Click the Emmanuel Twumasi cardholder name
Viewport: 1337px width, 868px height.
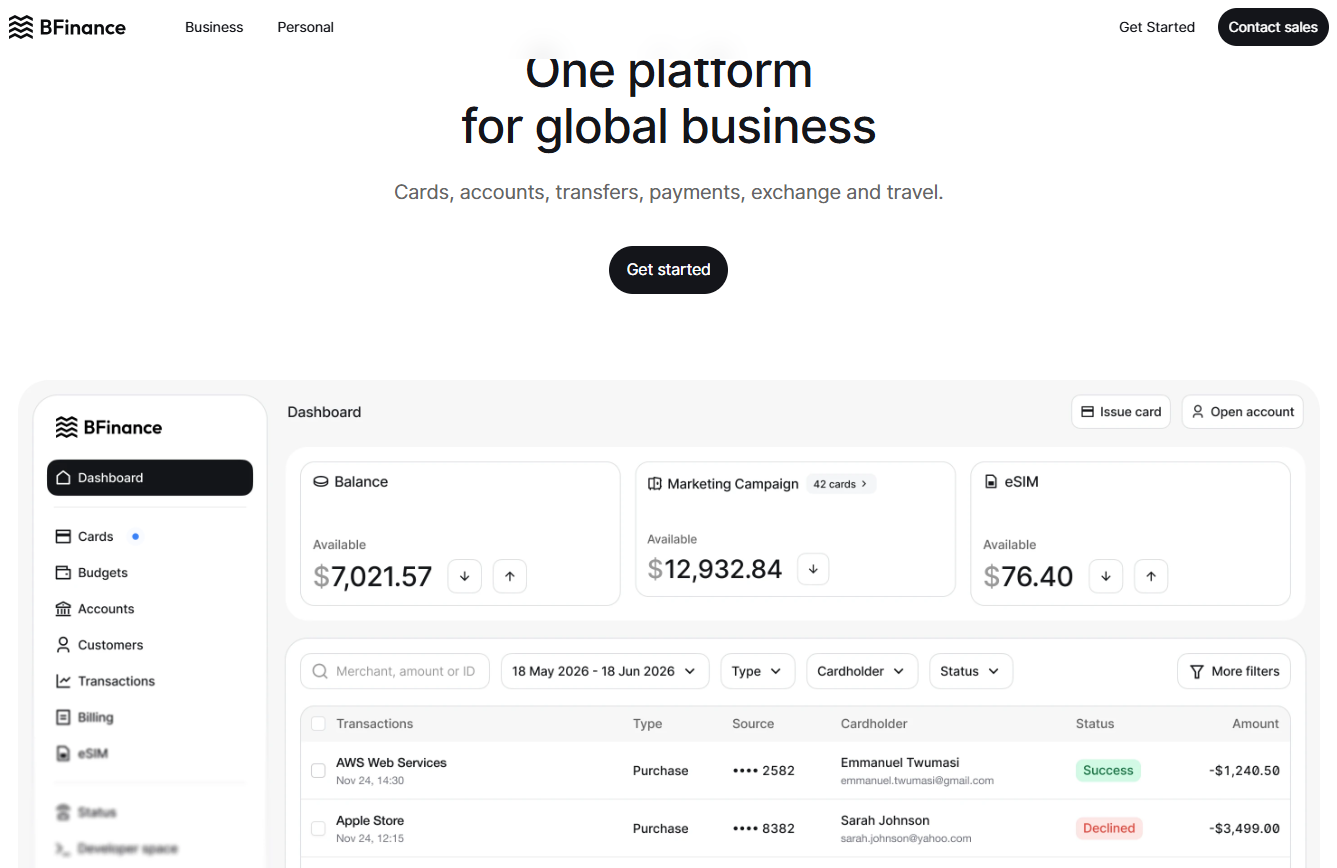900,762
